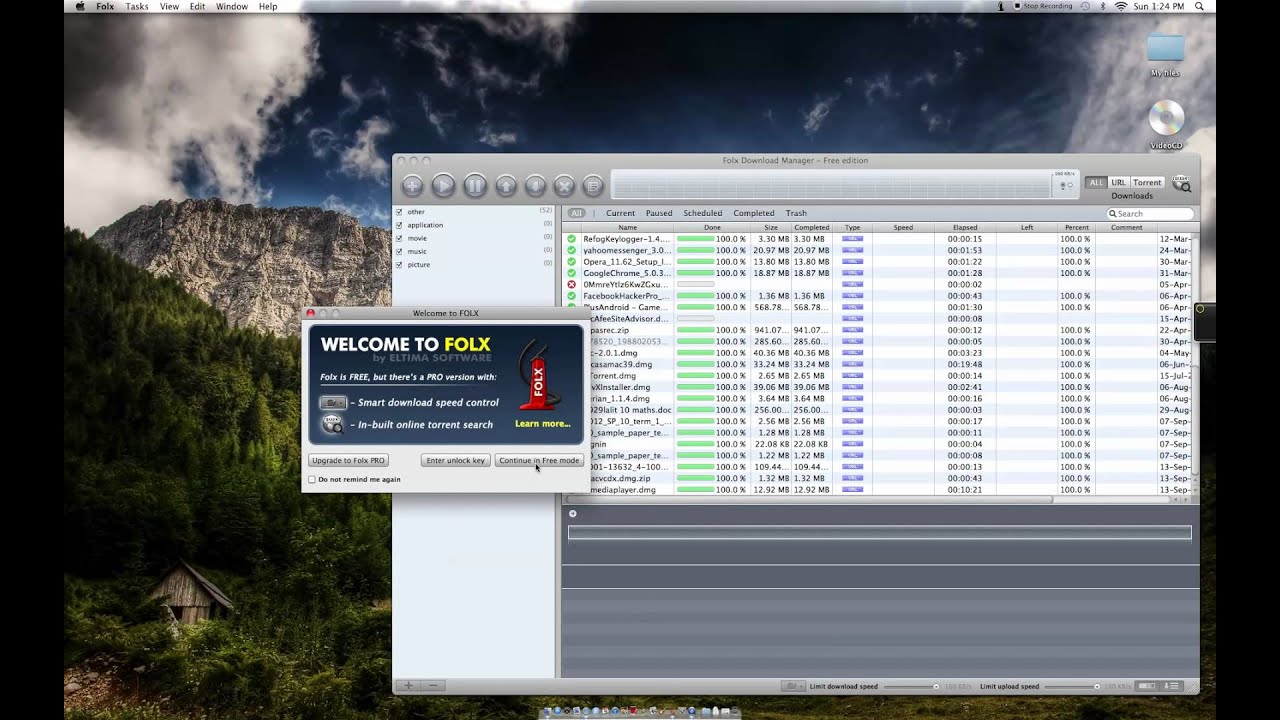Select the All filter pill
This screenshot has width=1280, height=720.
click(576, 213)
